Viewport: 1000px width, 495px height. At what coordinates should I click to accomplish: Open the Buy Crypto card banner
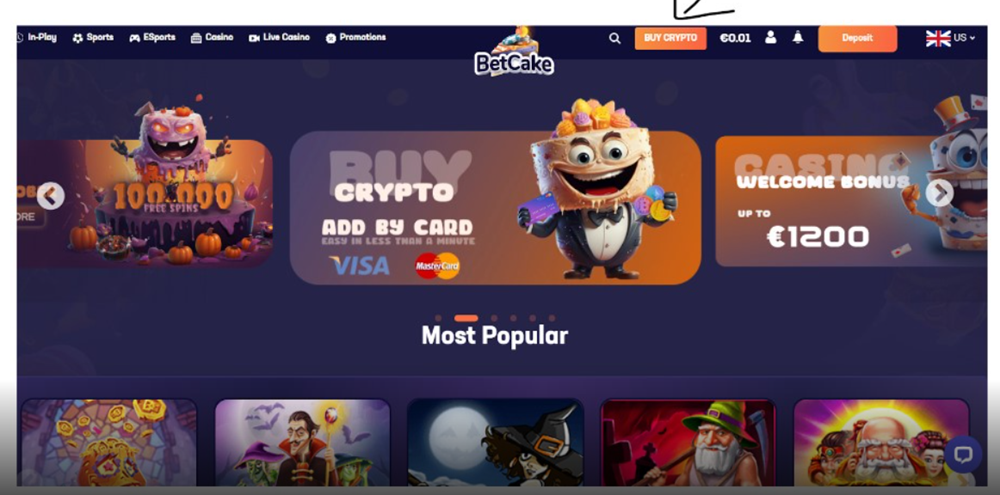496,208
